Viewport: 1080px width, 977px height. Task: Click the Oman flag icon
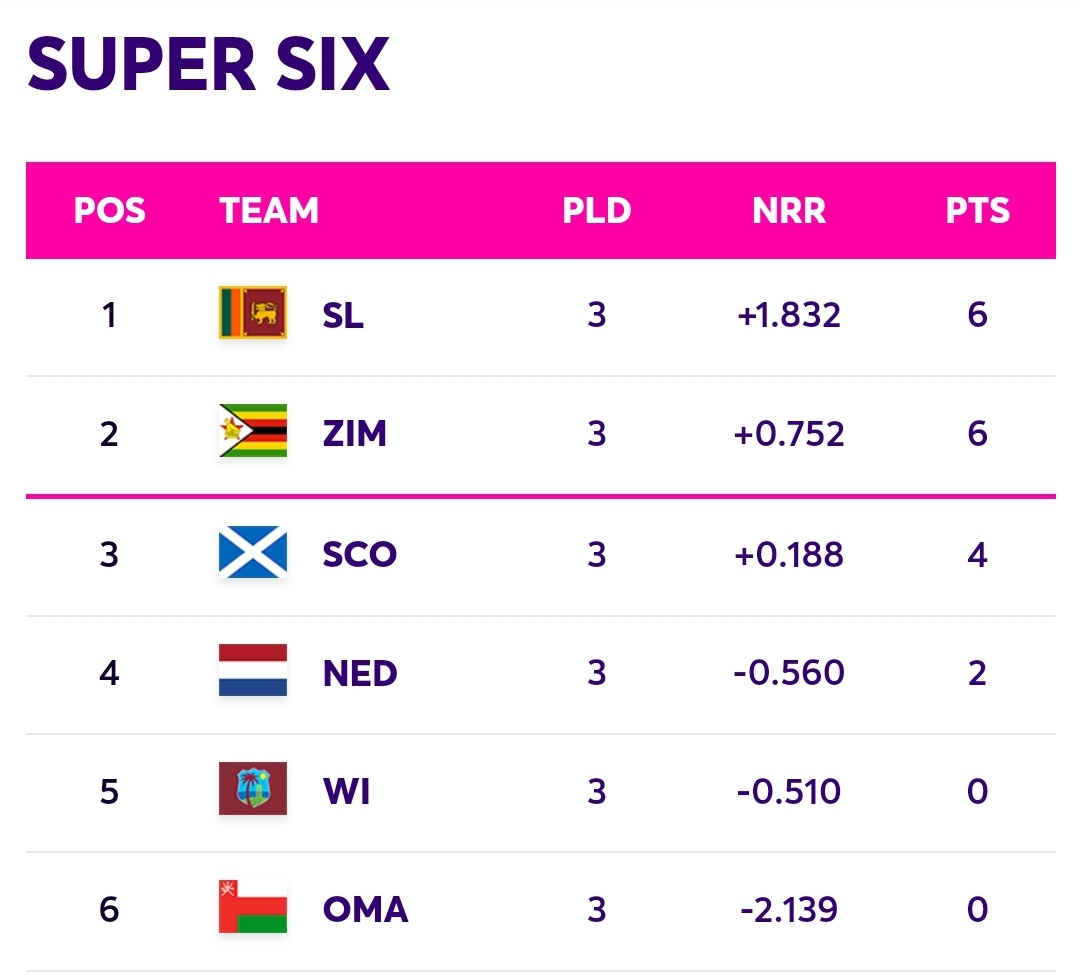[x=253, y=906]
